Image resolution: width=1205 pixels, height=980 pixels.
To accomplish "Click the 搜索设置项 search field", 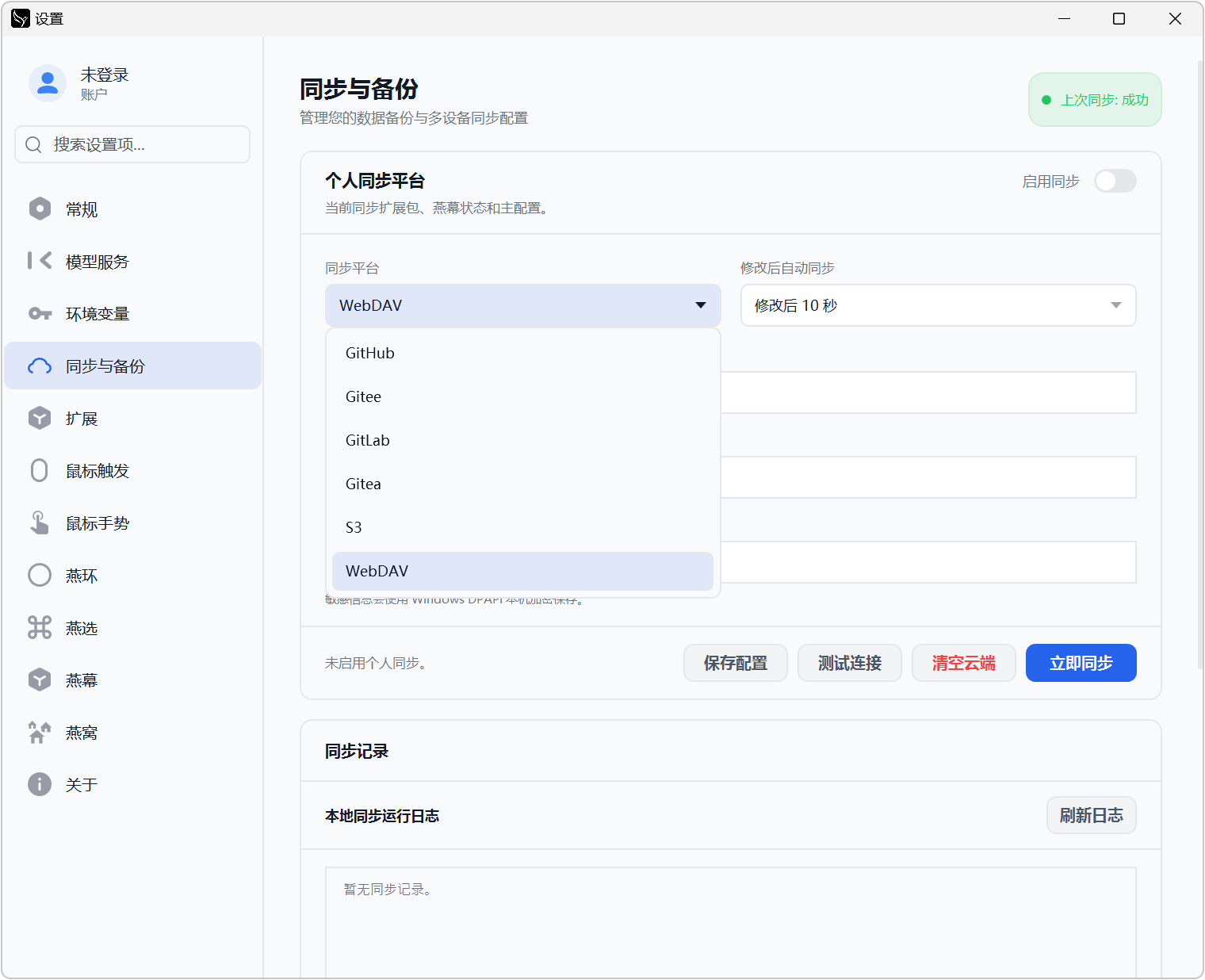I will pyautogui.click(x=132, y=144).
